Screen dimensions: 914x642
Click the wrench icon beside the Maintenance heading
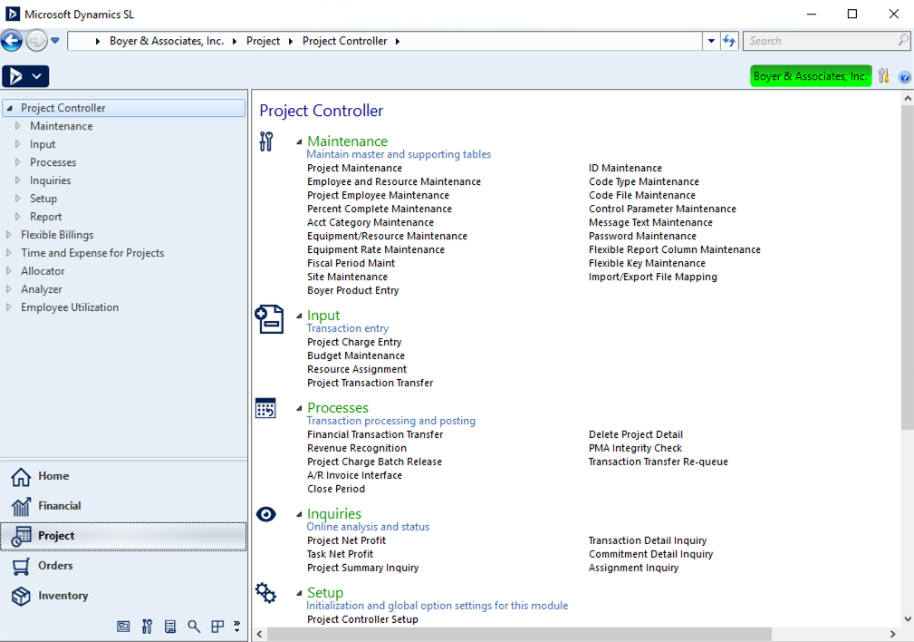(x=266, y=141)
